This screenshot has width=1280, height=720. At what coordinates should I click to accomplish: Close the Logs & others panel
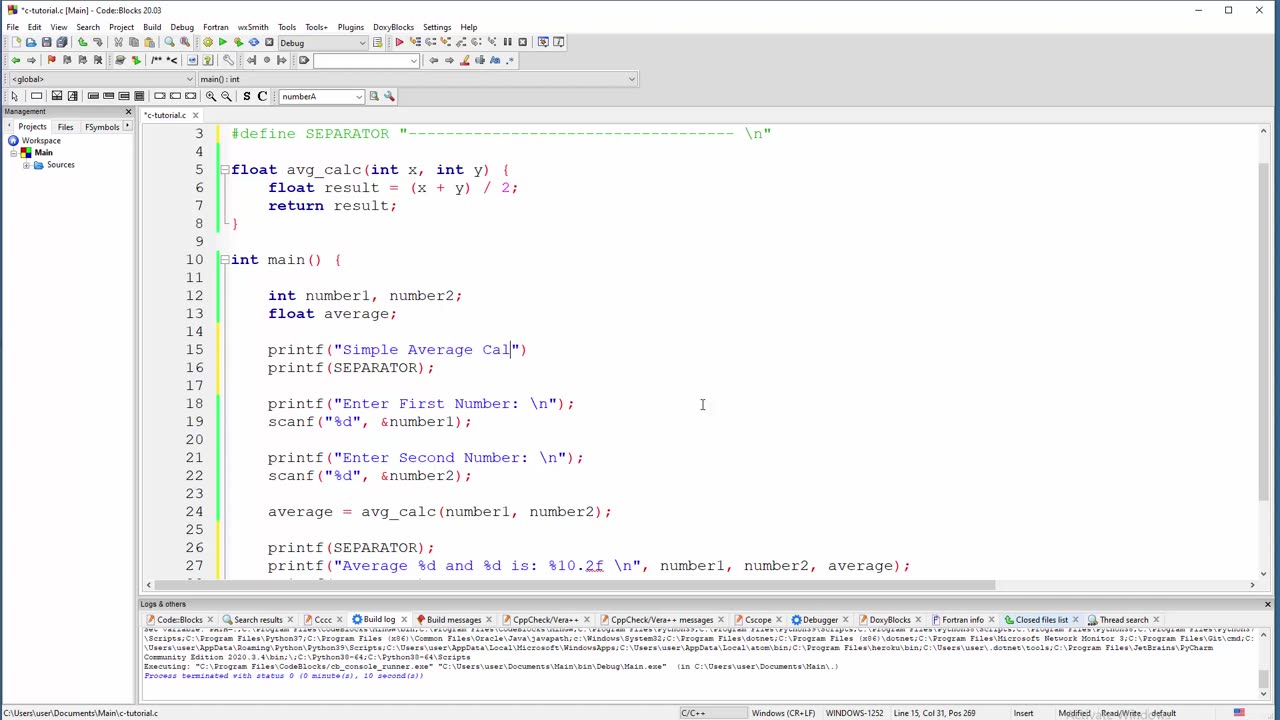pos(1267,604)
